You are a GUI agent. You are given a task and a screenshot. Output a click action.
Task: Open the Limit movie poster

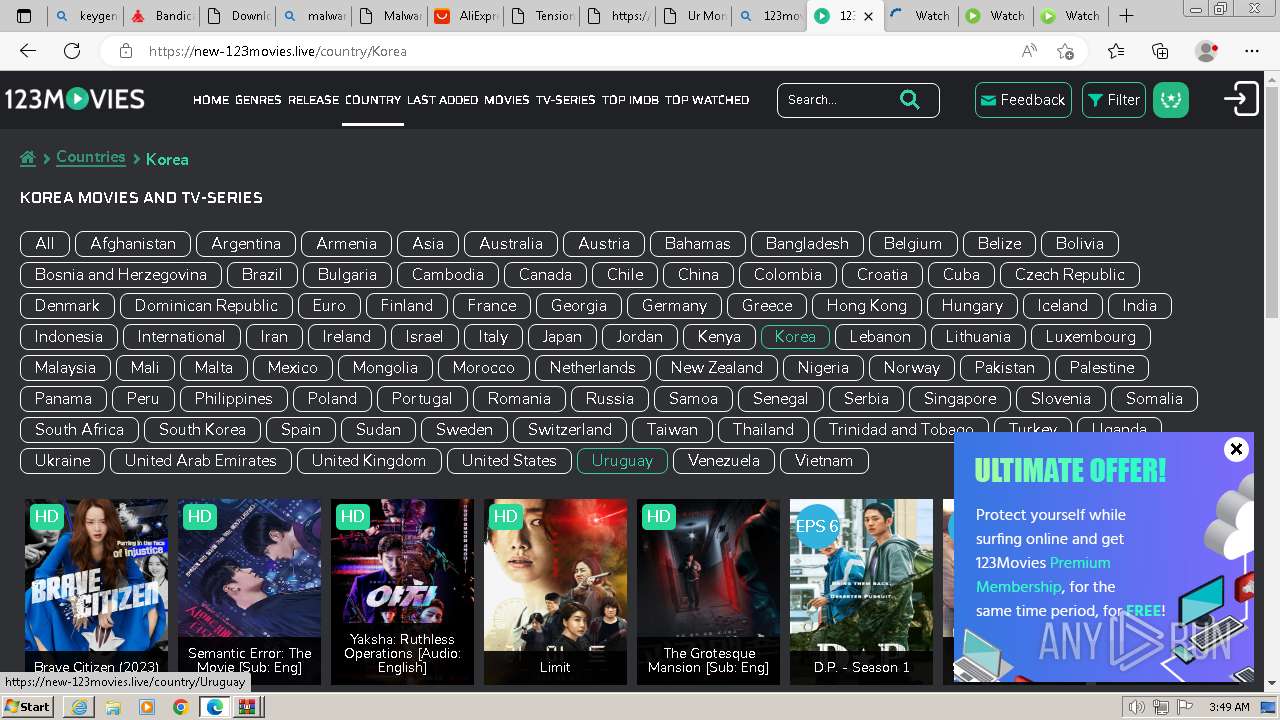(x=555, y=592)
